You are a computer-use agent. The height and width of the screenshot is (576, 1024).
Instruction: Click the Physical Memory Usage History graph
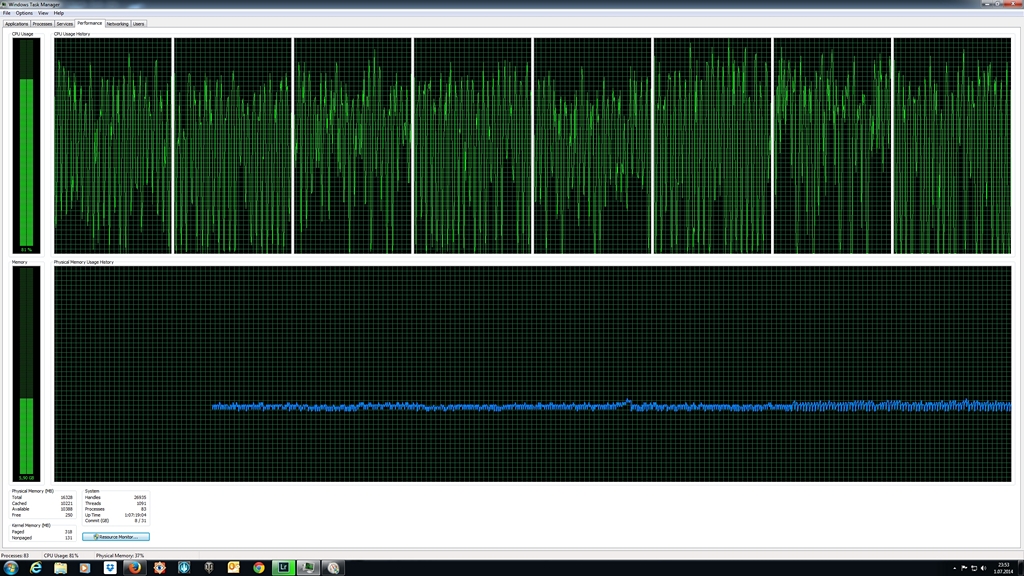(532, 374)
